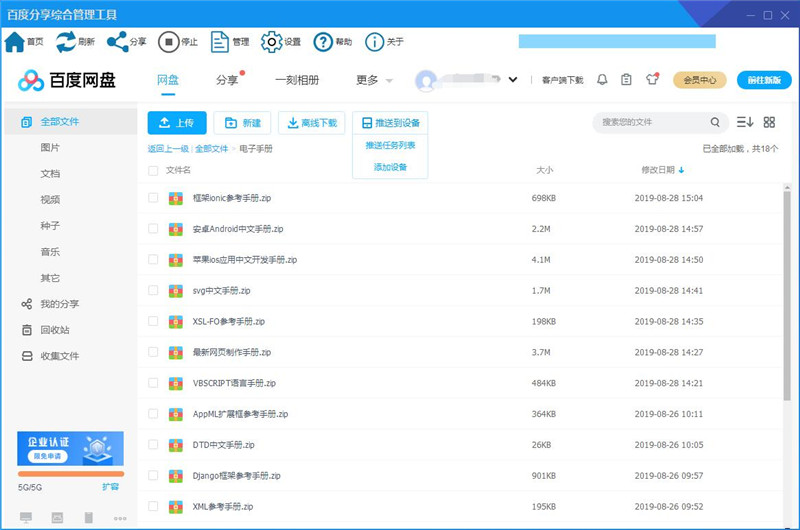Screen dimensions: 800x530
Task: Switch to the 一刻相册 tab
Action: [x=297, y=80]
